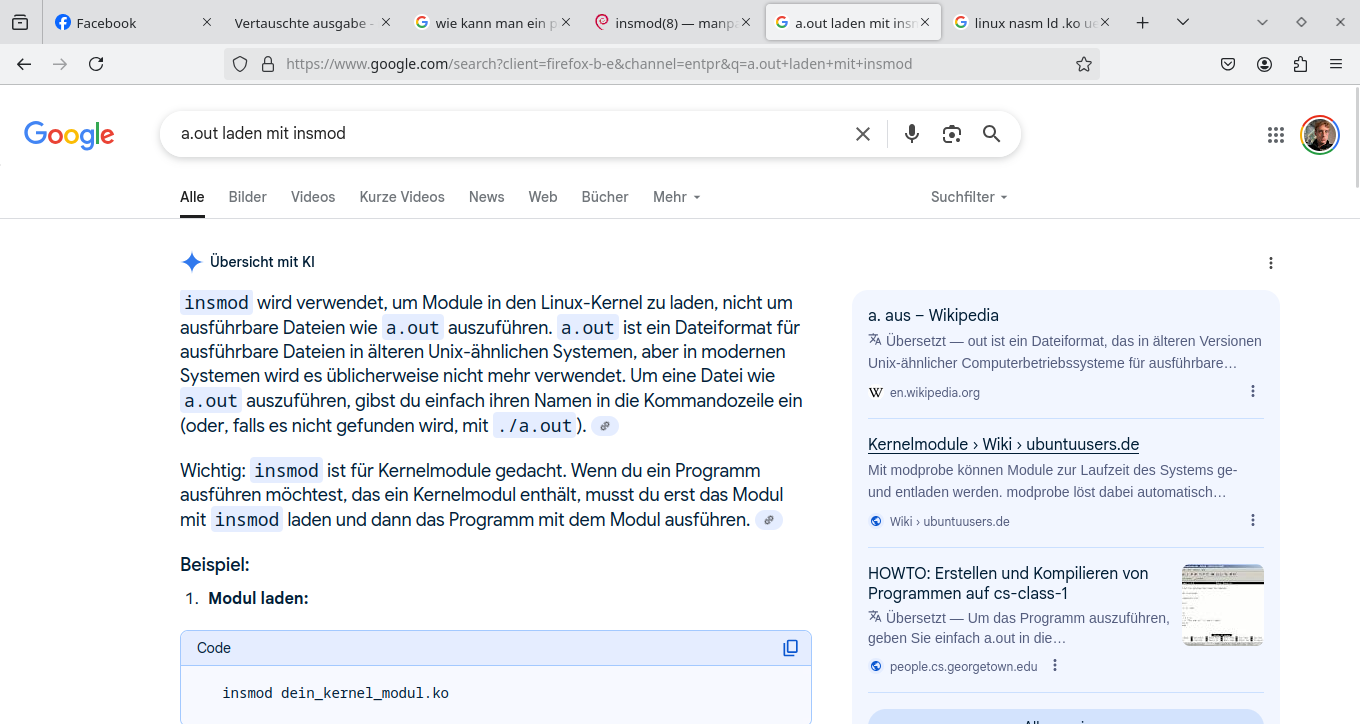Screen dimensions: 1360x724
Task: Open the all-tabs list chevron
Action: click(1182, 22)
